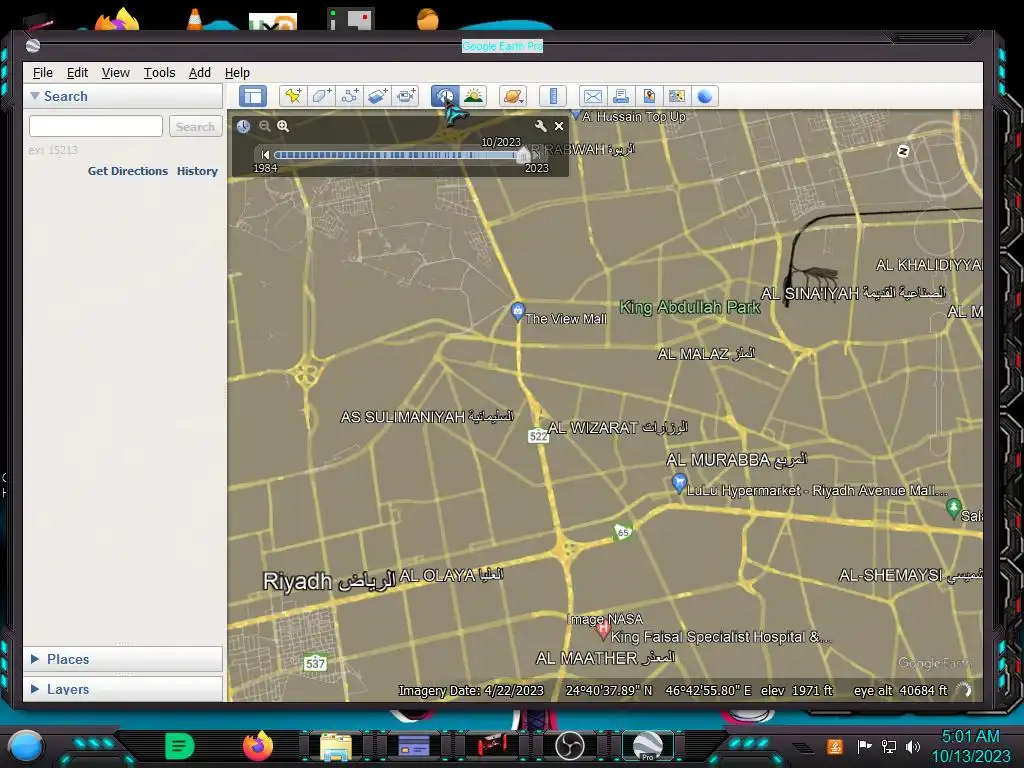This screenshot has width=1024, height=768.
Task: Click the Record a Tour camera icon
Action: (x=406, y=97)
